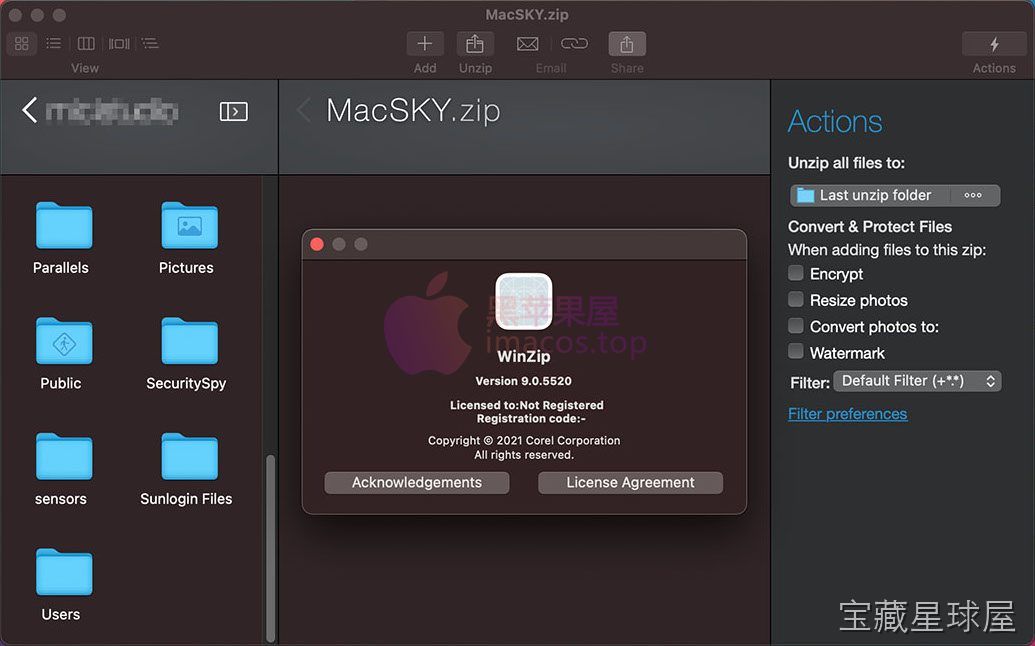Viewport: 1035px width, 646px height.
Task: Open the Pictures folder
Action: tap(189, 226)
